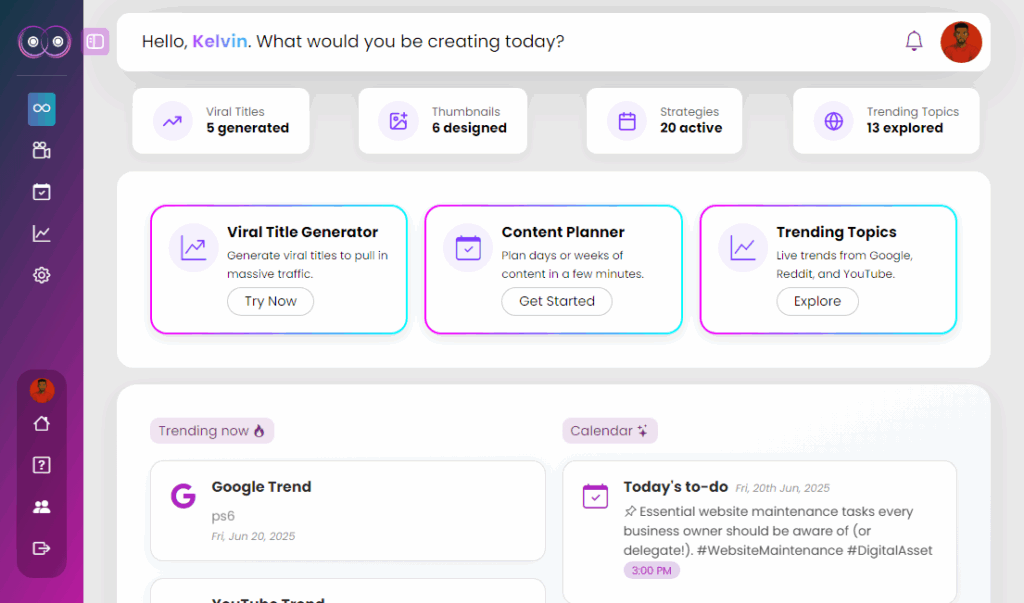The height and width of the screenshot is (603, 1024).
Task: Click the Try Now button
Action: tap(270, 301)
